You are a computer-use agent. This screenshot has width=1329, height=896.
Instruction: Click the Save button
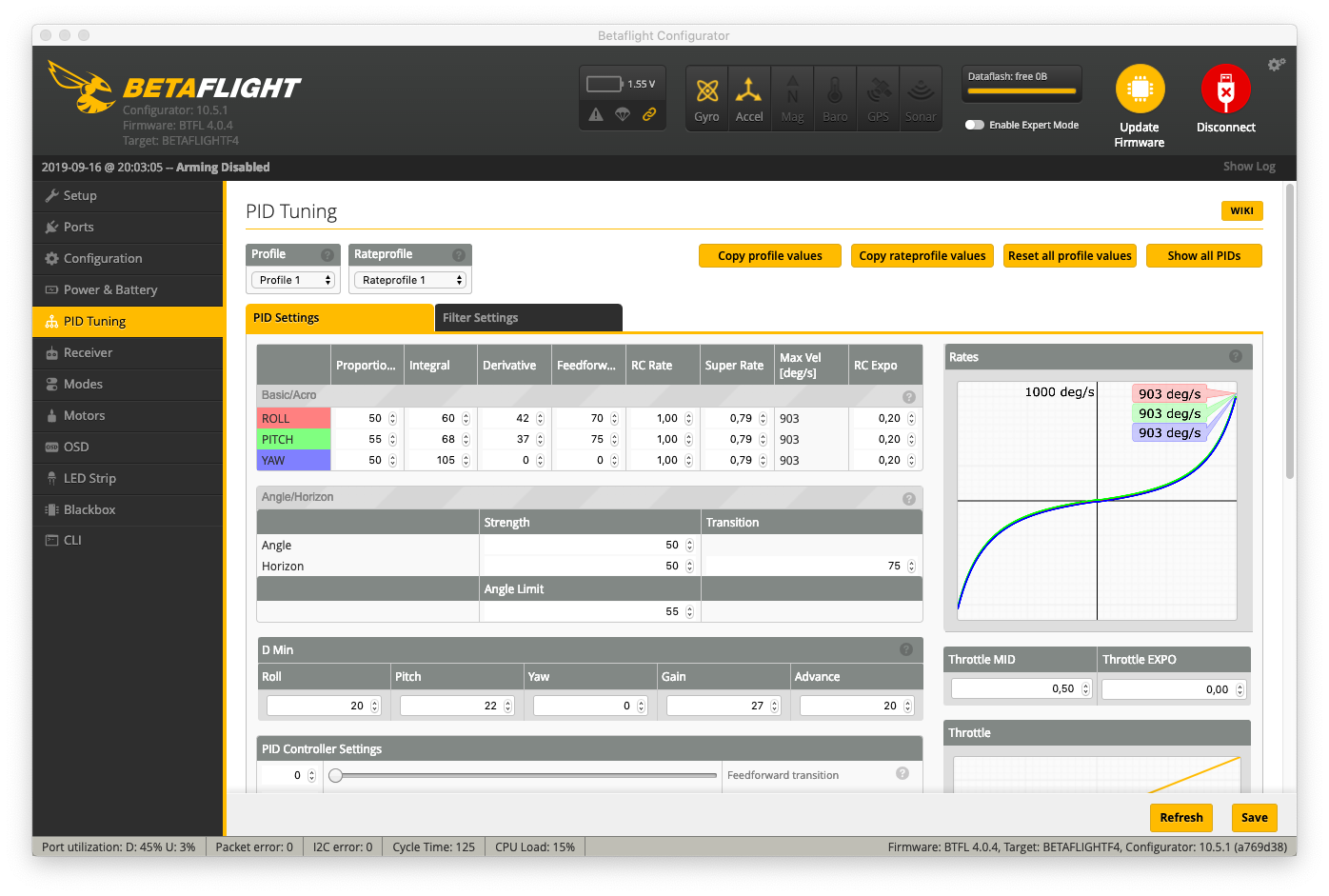[x=1255, y=818]
